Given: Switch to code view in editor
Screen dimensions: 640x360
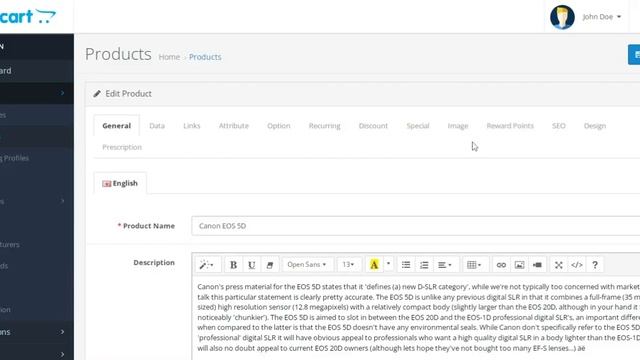Looking at the screenshot, I should click(x=577, y=265).
